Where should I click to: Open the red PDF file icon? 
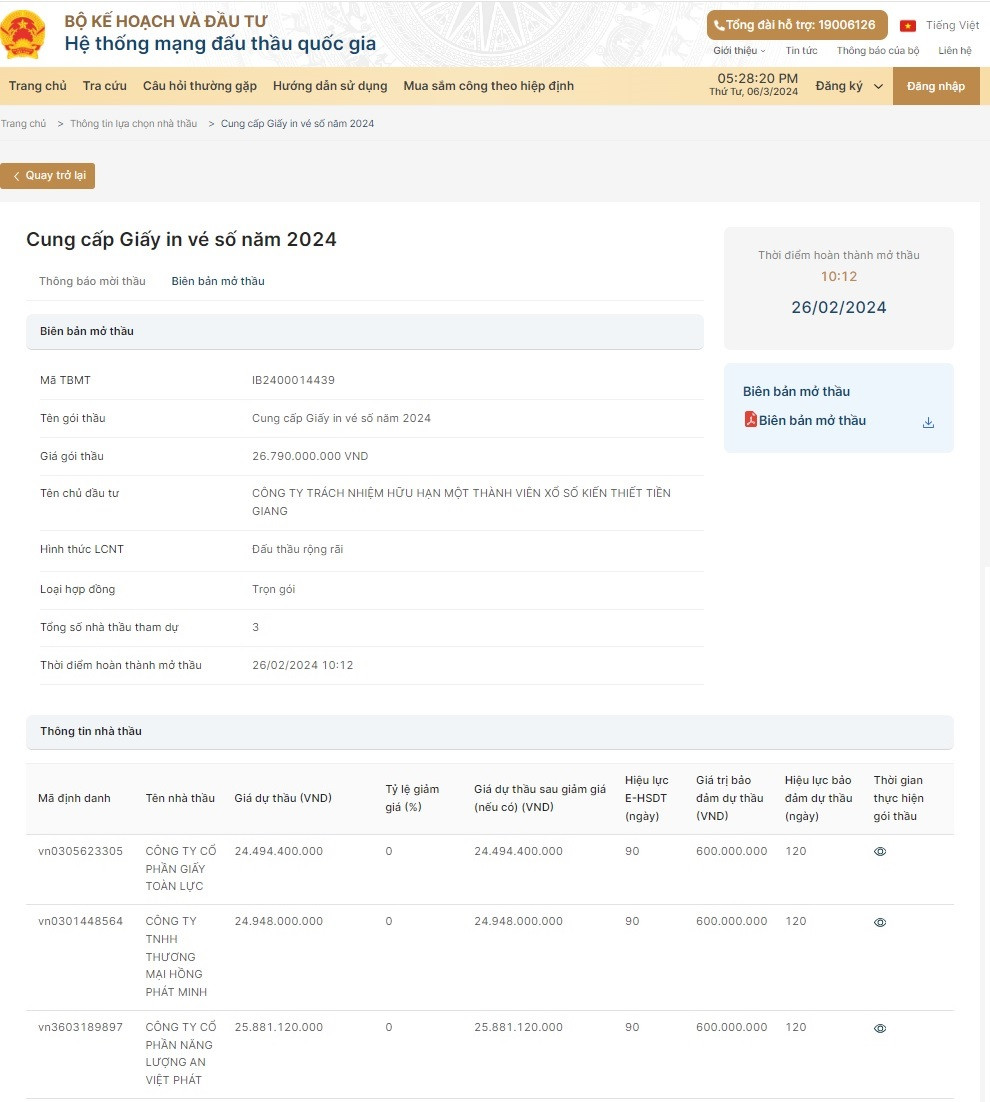(750, 420)
